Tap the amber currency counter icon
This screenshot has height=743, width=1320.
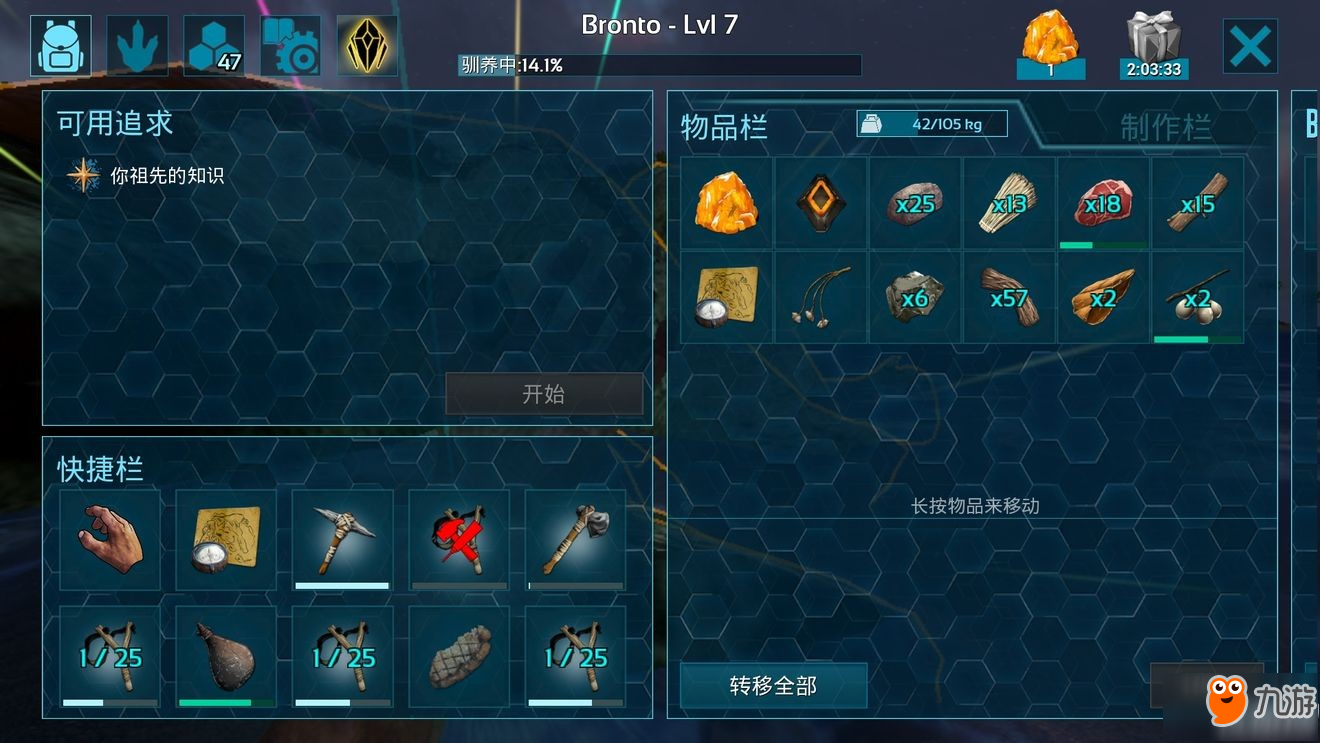pyautogui.click(x=1050, y=44)
